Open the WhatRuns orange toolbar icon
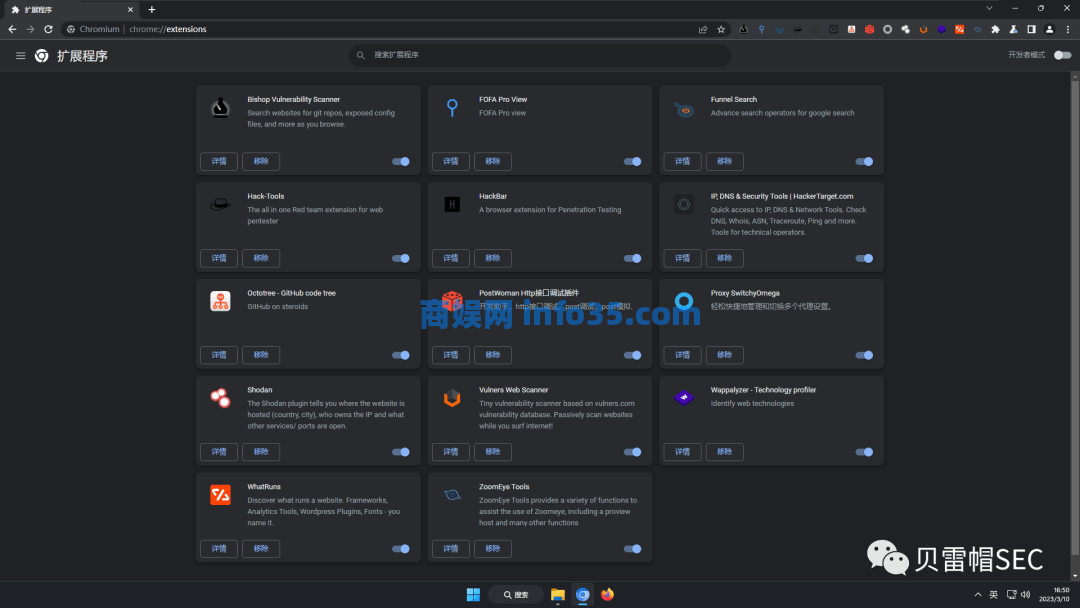The height and width of the screenshot is (608, 1080). [x=959, y=30]
